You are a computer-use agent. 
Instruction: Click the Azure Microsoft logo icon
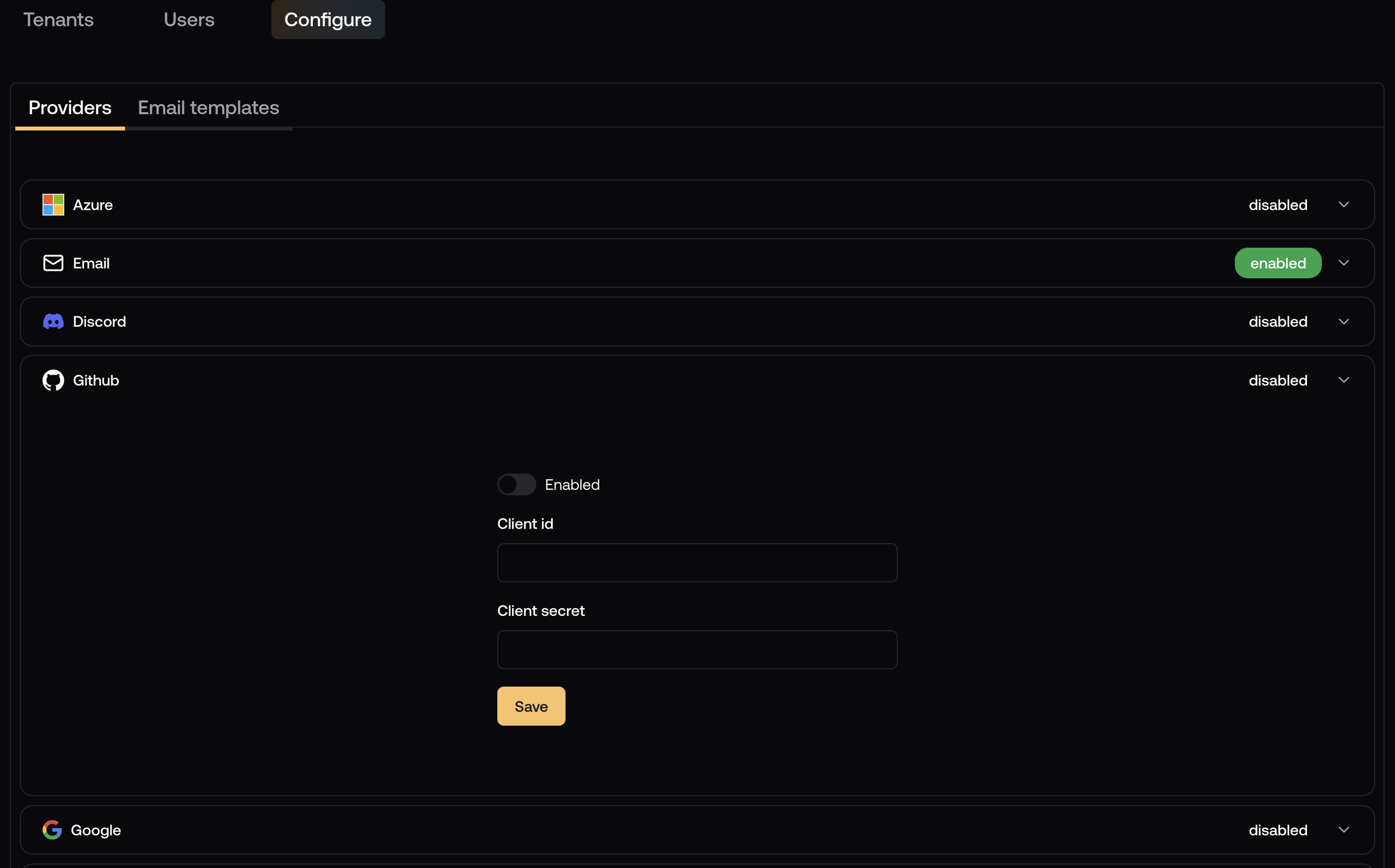pos(53,204)
